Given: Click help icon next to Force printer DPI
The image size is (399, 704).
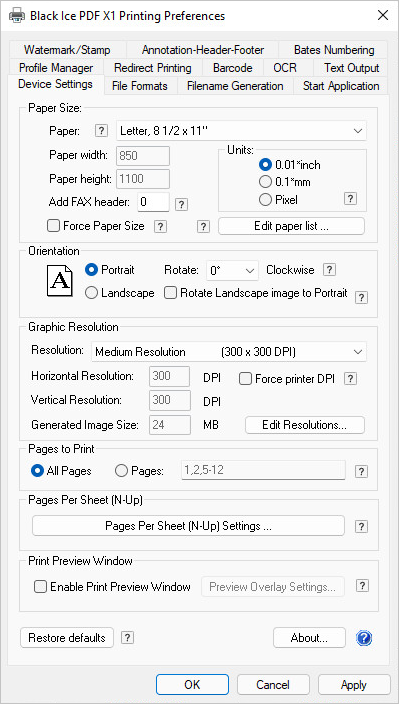Looking at the screenshot, I should click(x=351, y=379).
